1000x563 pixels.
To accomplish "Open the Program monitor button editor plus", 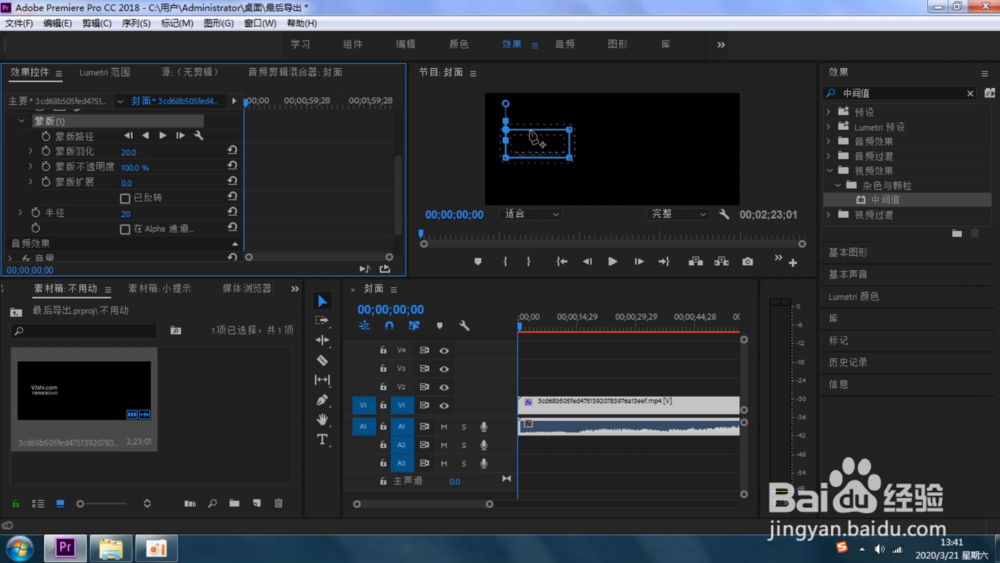I will click(x=793, y=263).
